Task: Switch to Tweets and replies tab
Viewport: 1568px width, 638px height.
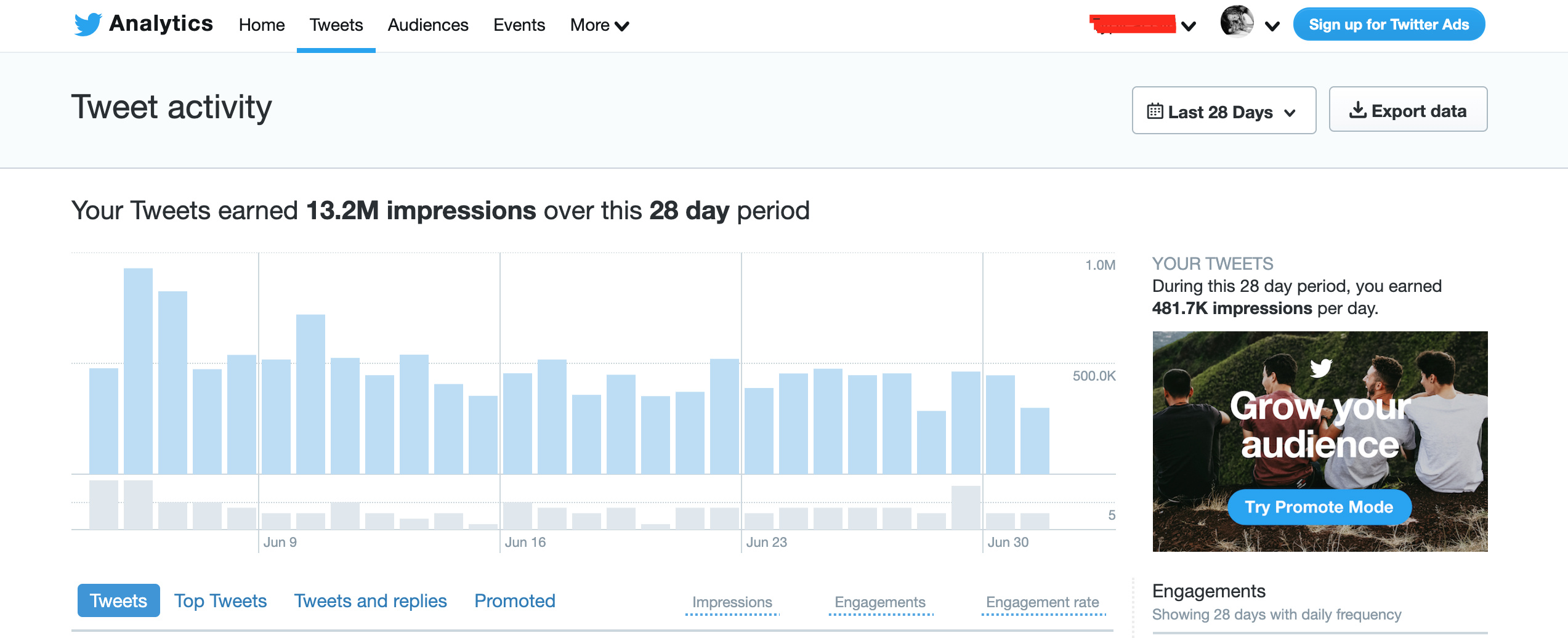Action: pos(370,601)
